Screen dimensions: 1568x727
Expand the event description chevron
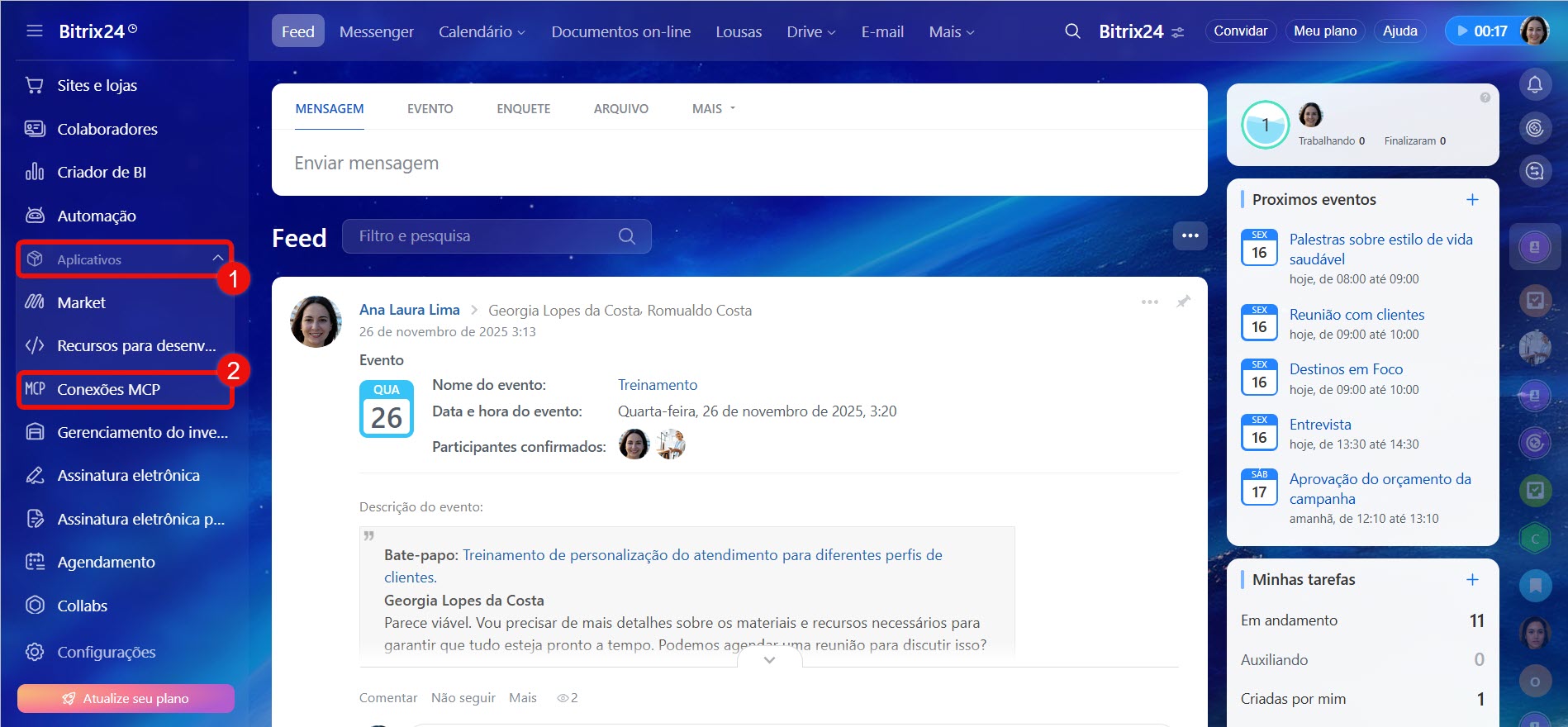(x=769, y=660)
